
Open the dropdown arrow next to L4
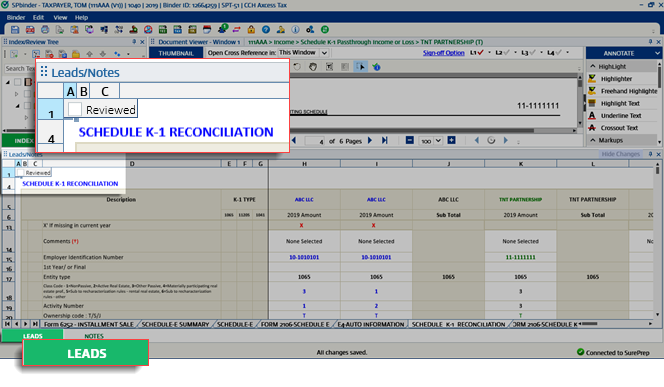point(567,53)
